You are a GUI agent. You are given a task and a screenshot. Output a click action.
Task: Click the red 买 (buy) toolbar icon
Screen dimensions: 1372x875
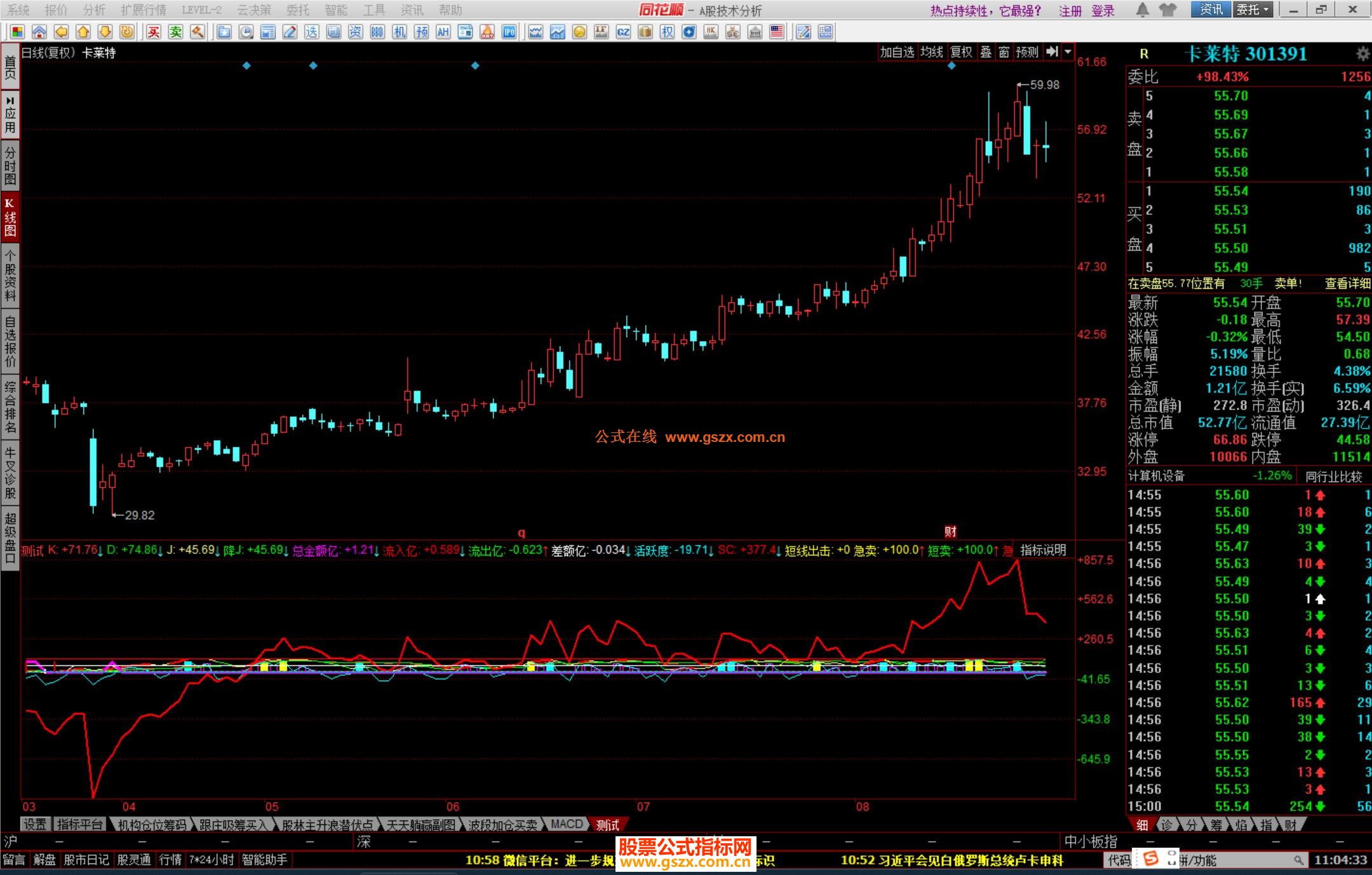[154, 32]
